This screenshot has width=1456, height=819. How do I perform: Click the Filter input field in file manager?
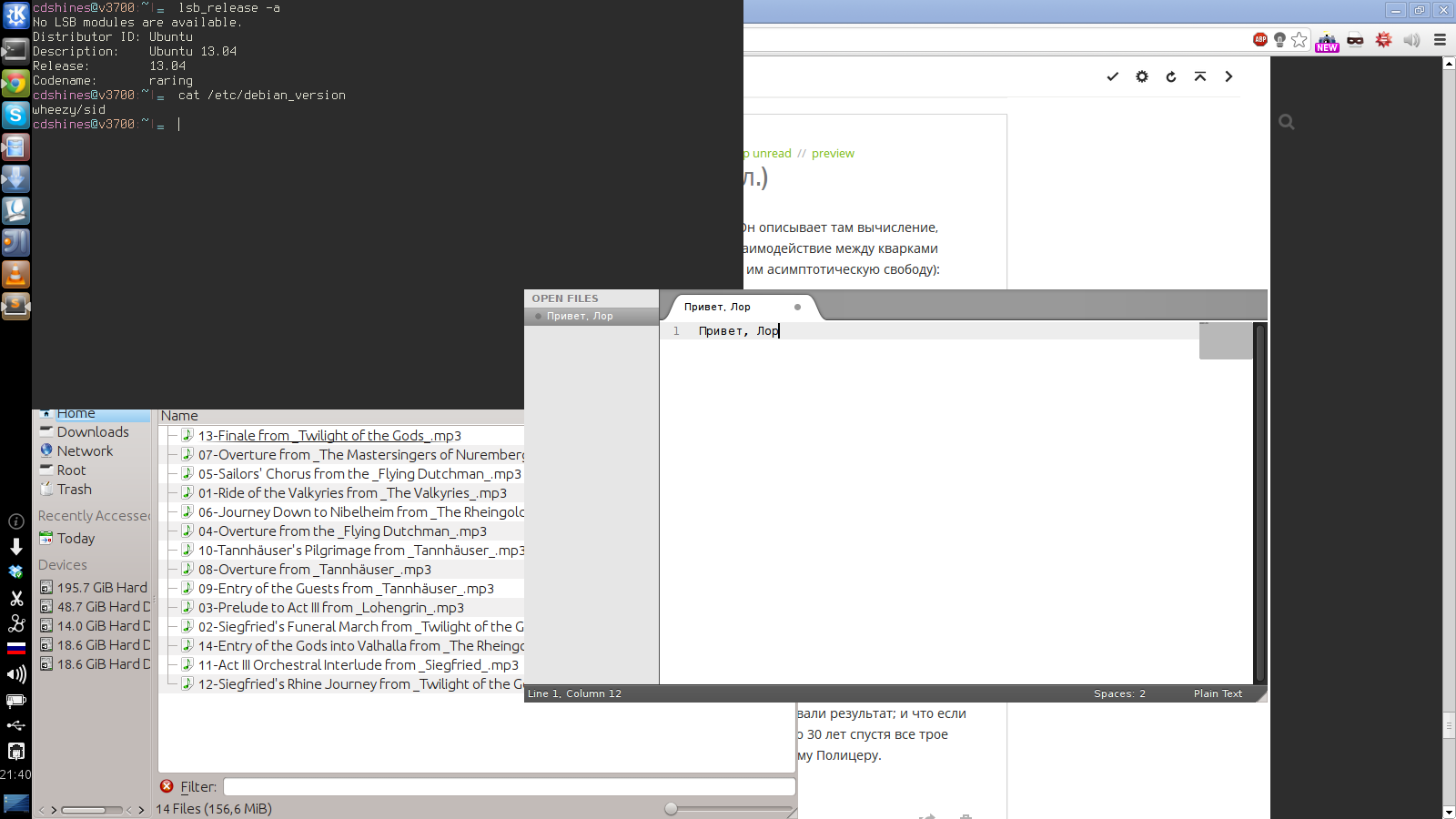[510, 786]
